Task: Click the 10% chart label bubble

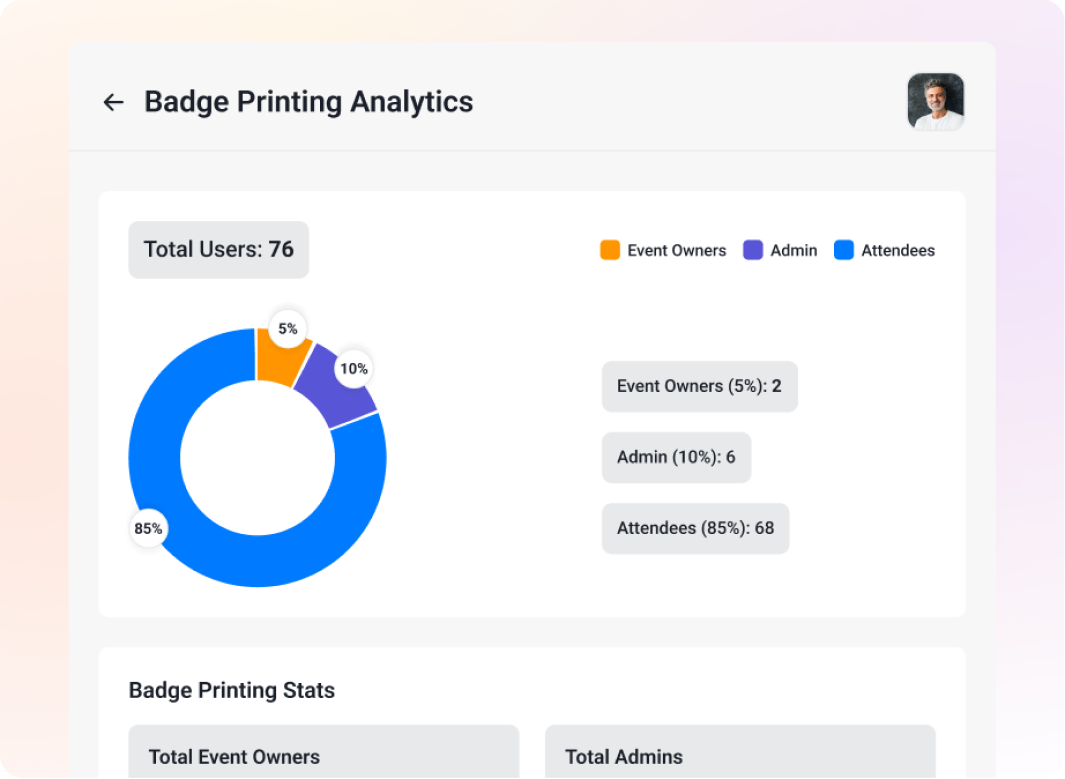Action: coord(354,369)
